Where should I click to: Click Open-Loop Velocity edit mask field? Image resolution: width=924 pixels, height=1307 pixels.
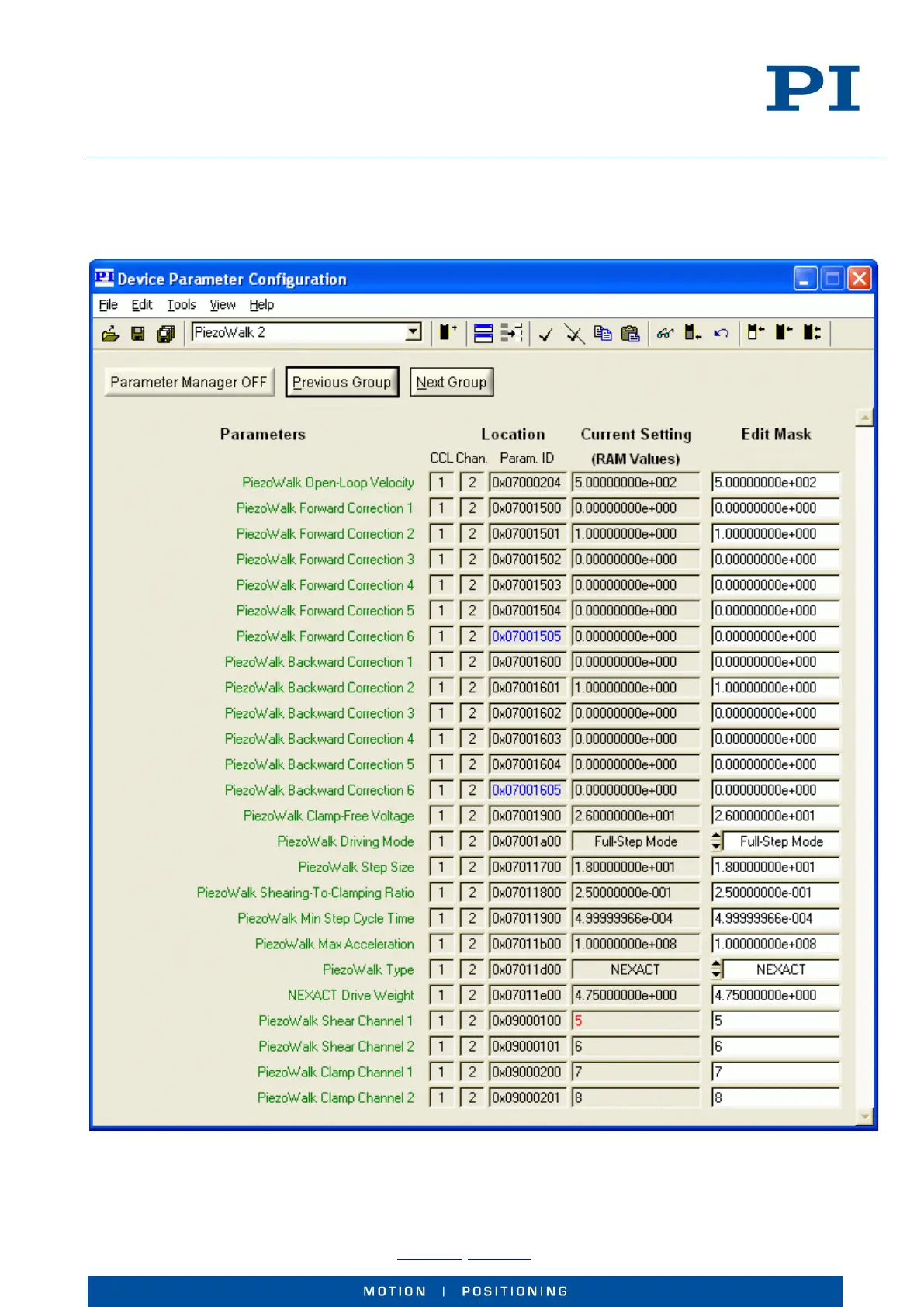774,483
